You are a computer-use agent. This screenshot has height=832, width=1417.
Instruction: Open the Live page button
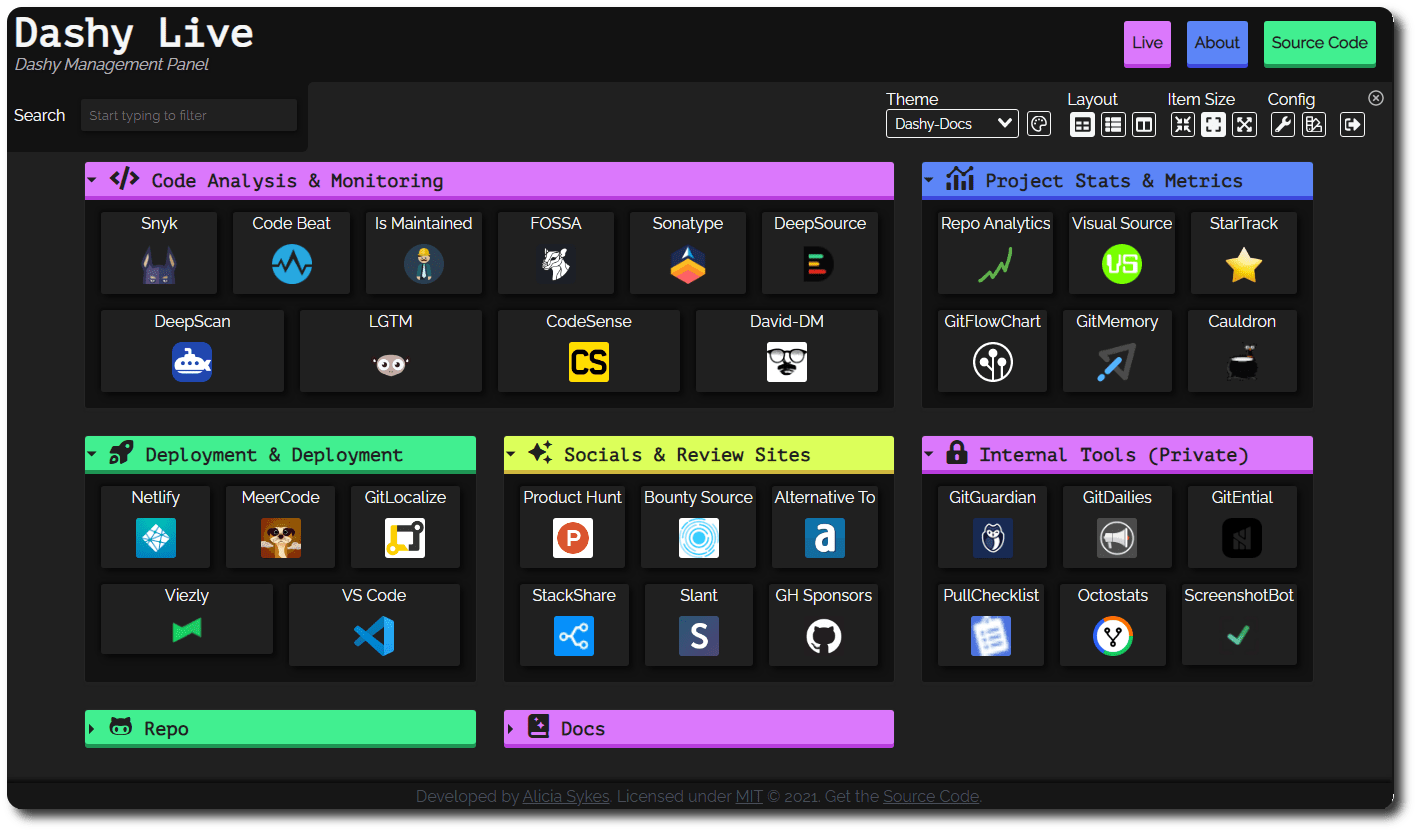tap(1147, 44)
